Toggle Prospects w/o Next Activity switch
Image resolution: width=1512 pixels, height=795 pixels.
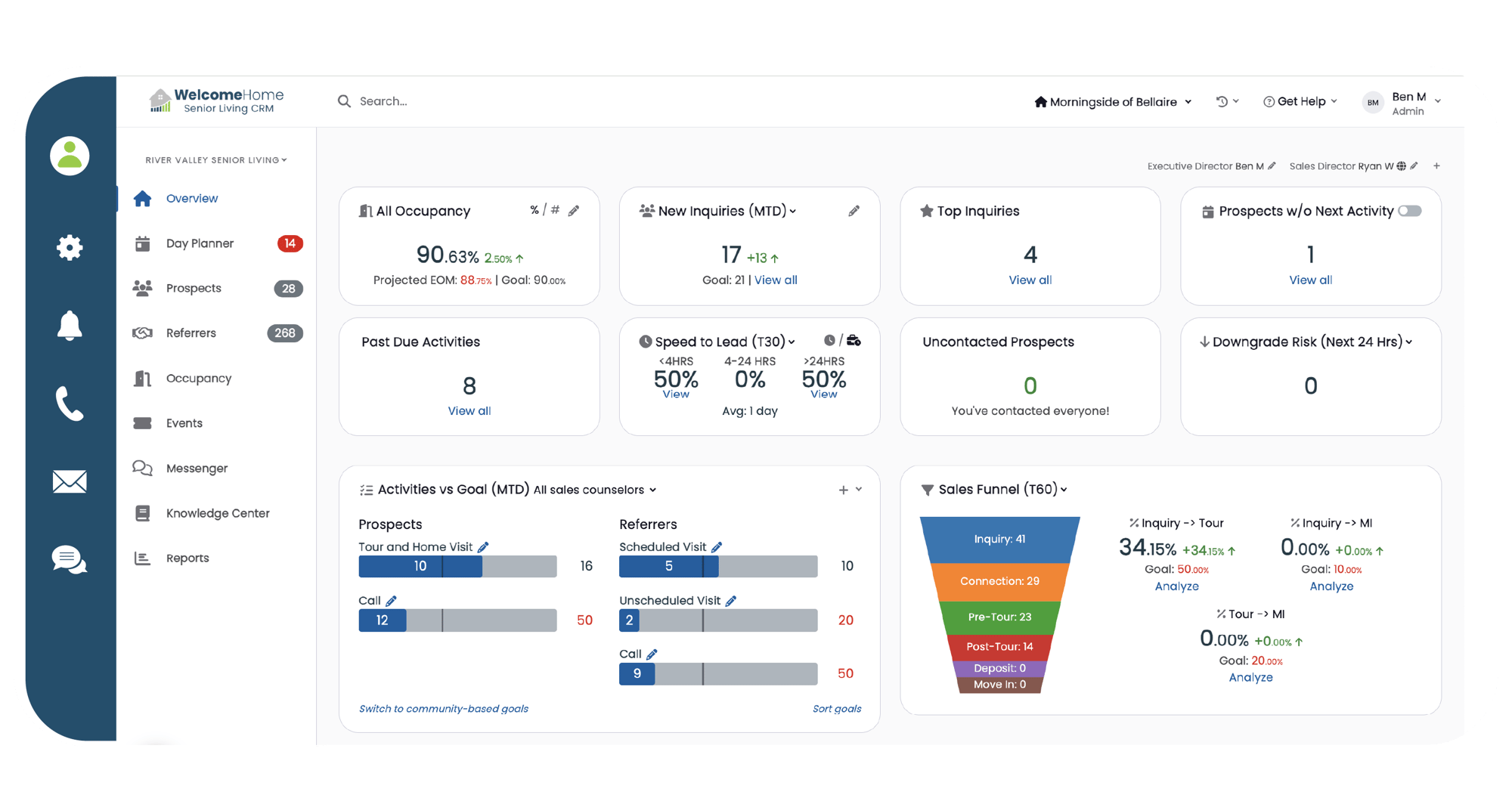point(1409,211)
